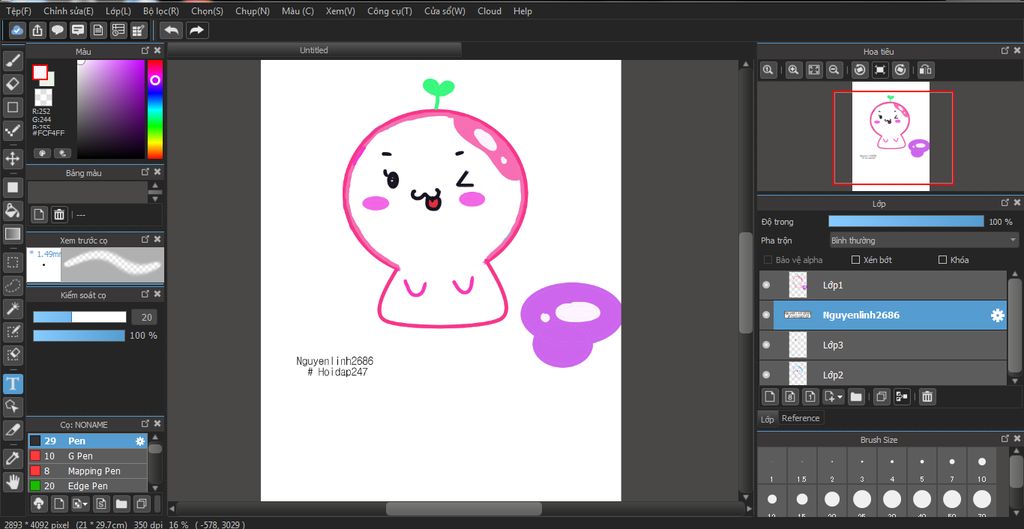Click the foreground color swatch
Screen dimensions: 1024x529
[x=40, y=72]
